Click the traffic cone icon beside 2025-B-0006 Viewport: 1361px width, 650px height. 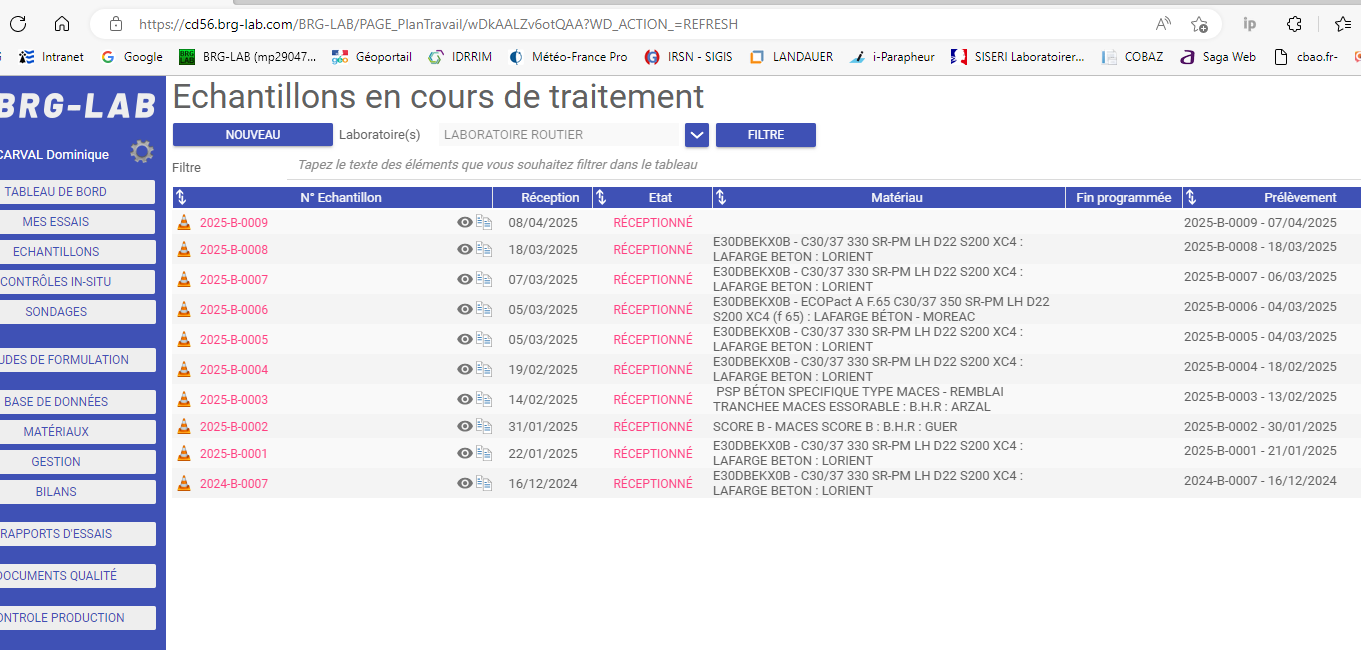pos(183,310)
